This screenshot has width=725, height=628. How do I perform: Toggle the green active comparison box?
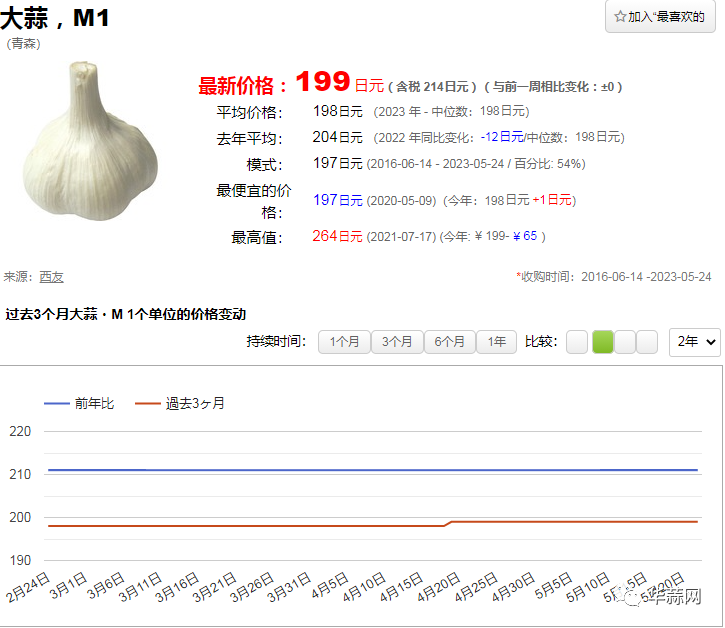[x=603, y=342]
